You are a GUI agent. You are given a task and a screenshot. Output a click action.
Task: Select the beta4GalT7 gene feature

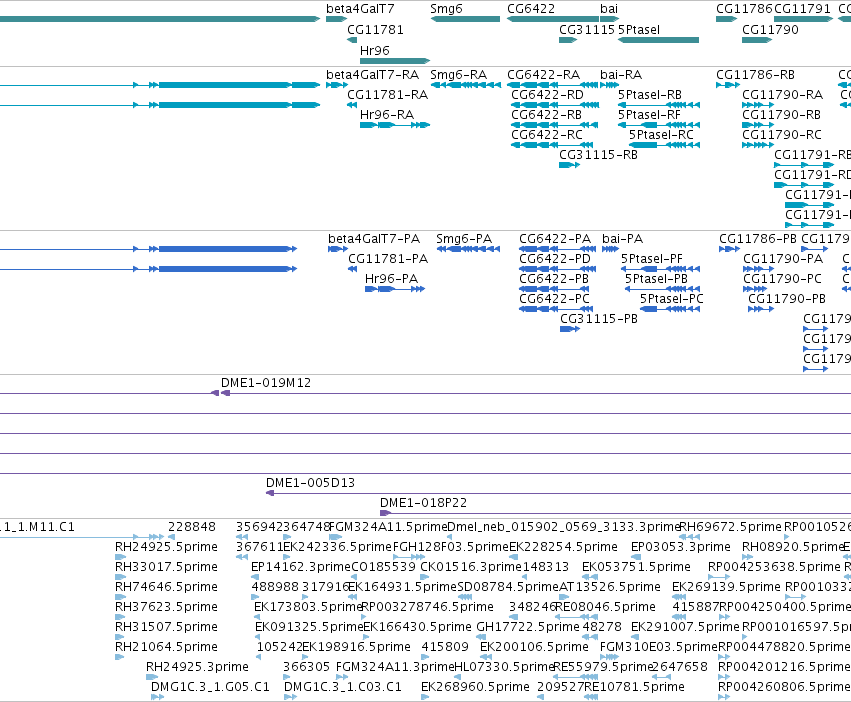tap(336, 19)
